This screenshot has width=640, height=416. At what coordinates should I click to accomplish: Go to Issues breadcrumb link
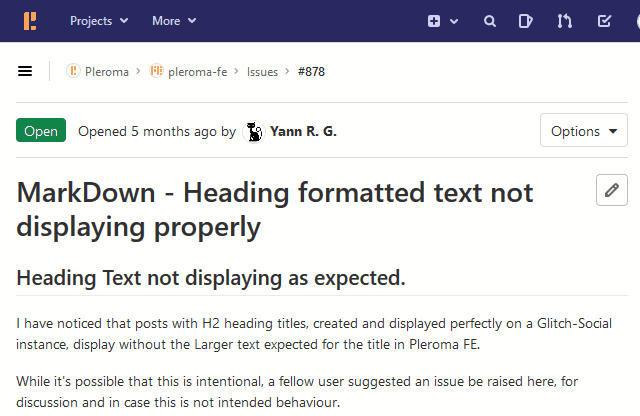(262, 72)
